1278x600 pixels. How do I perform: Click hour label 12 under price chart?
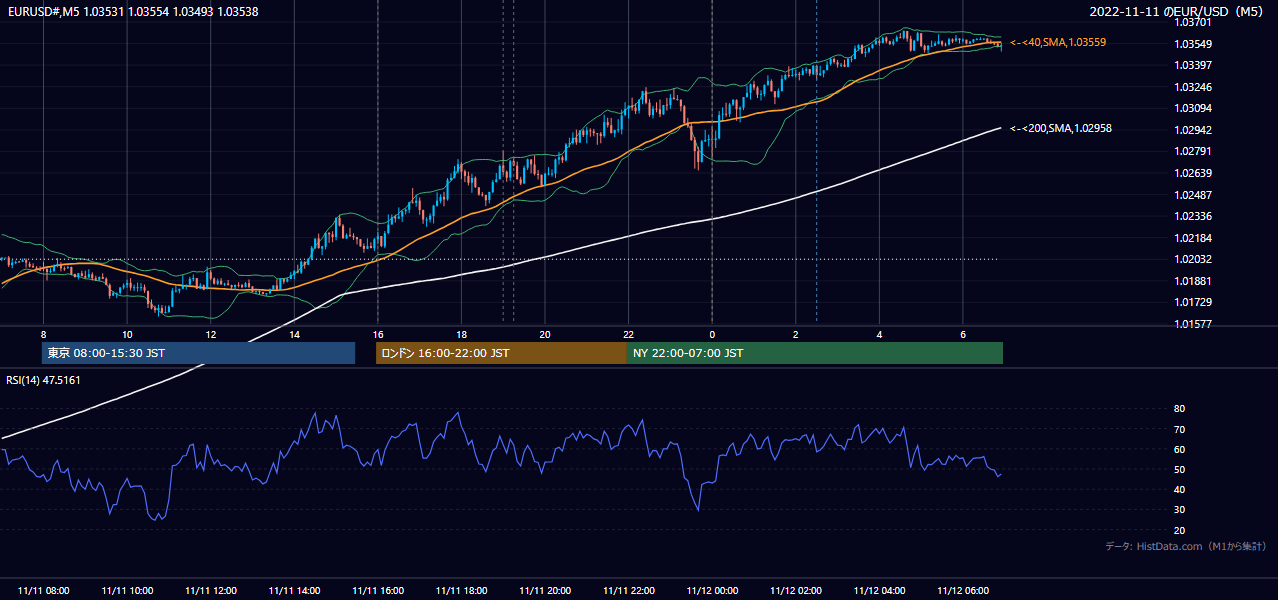(x=211, y=334)
